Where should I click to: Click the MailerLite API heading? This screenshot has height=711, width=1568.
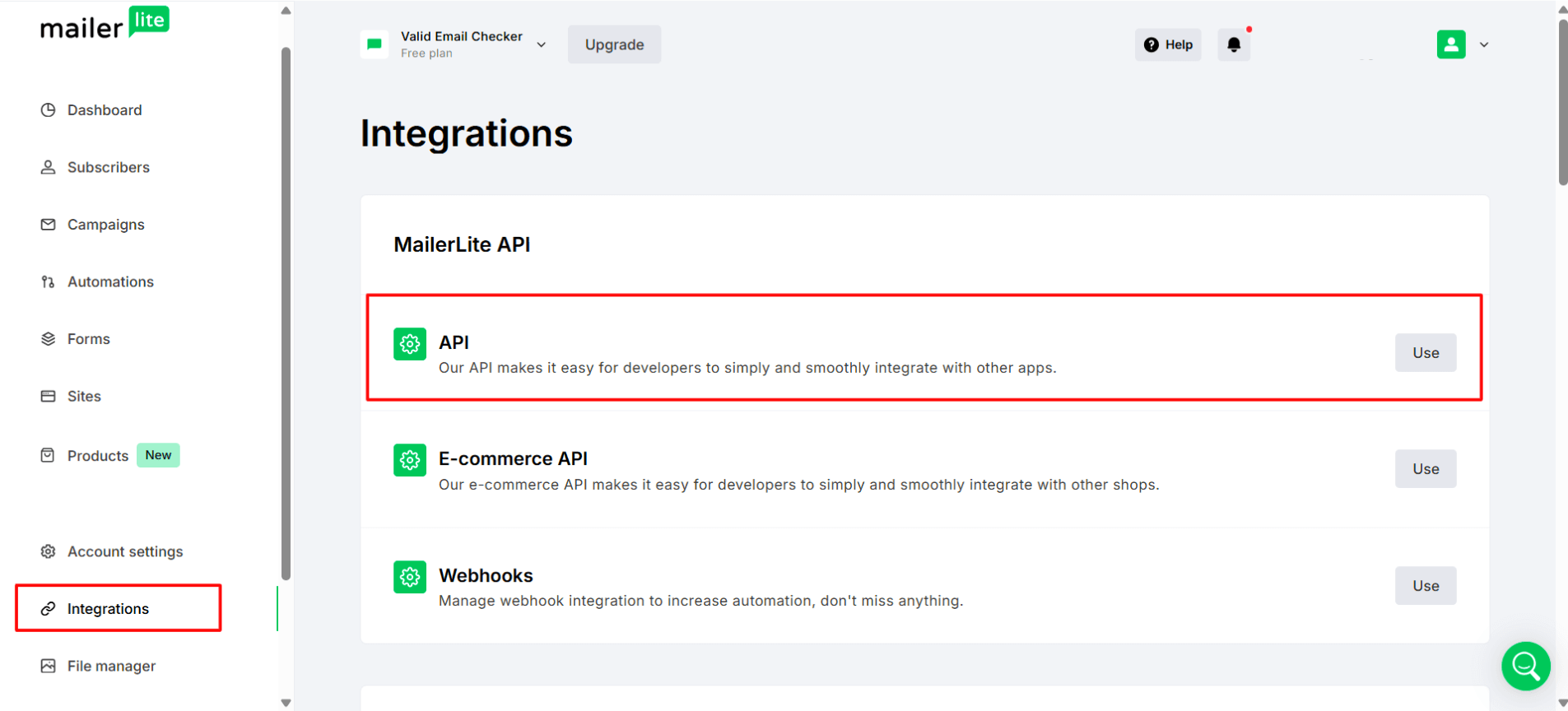pos(462,244)
